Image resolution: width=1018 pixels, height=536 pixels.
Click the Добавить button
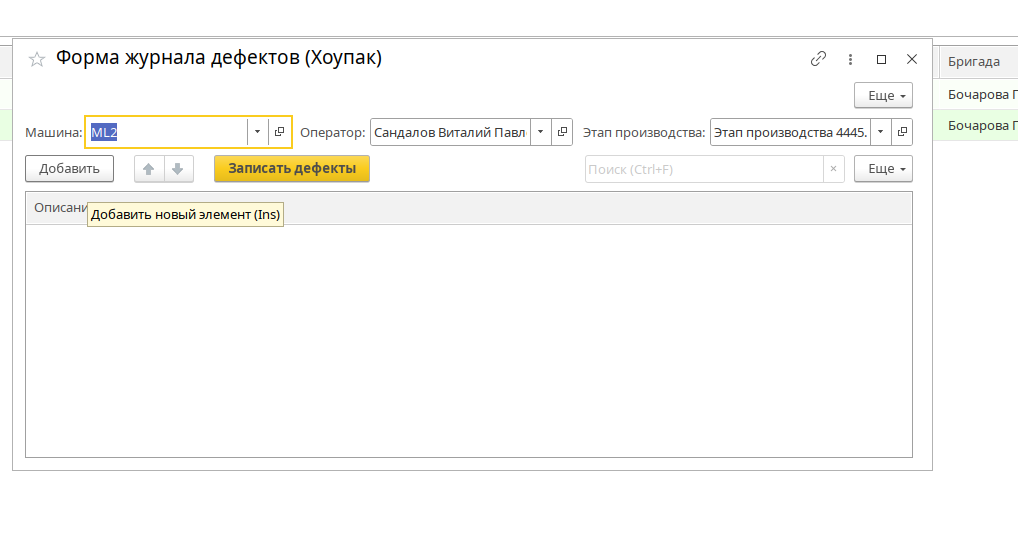coord(69,169)
